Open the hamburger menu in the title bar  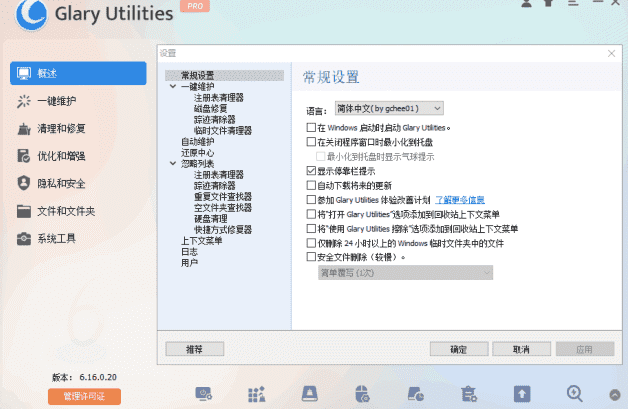(x=573, y=3)
